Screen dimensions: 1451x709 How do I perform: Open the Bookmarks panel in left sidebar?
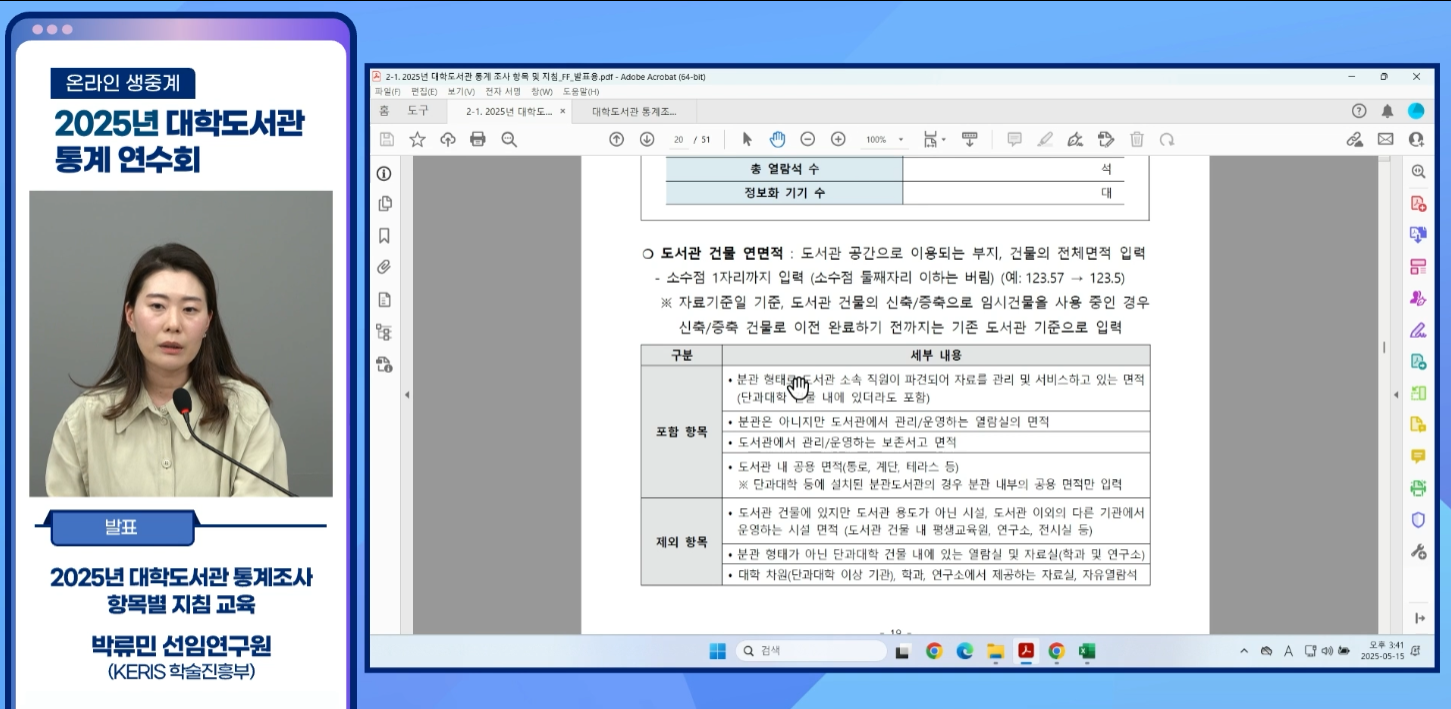pyautogui.click(x=384, y=236)
